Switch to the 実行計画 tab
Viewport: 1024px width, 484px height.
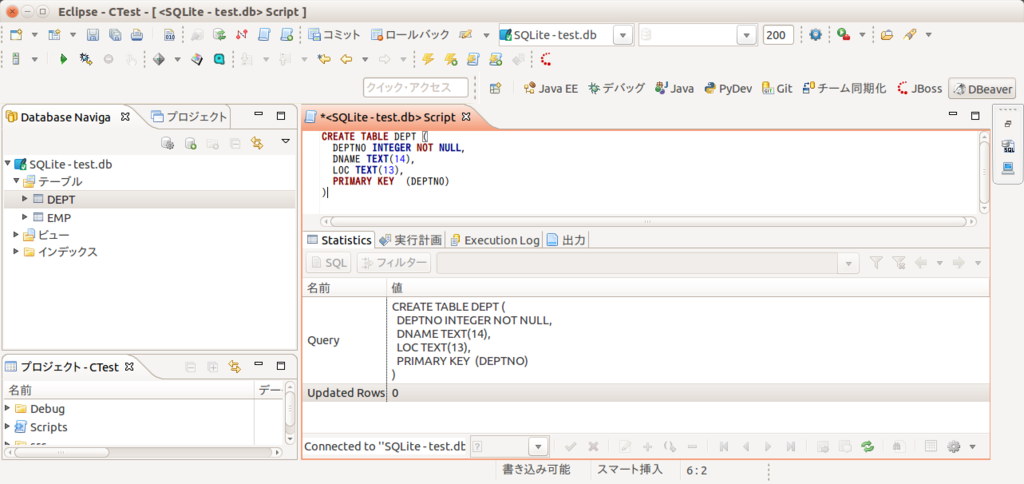pyautogui.click(x=411, y=240)
